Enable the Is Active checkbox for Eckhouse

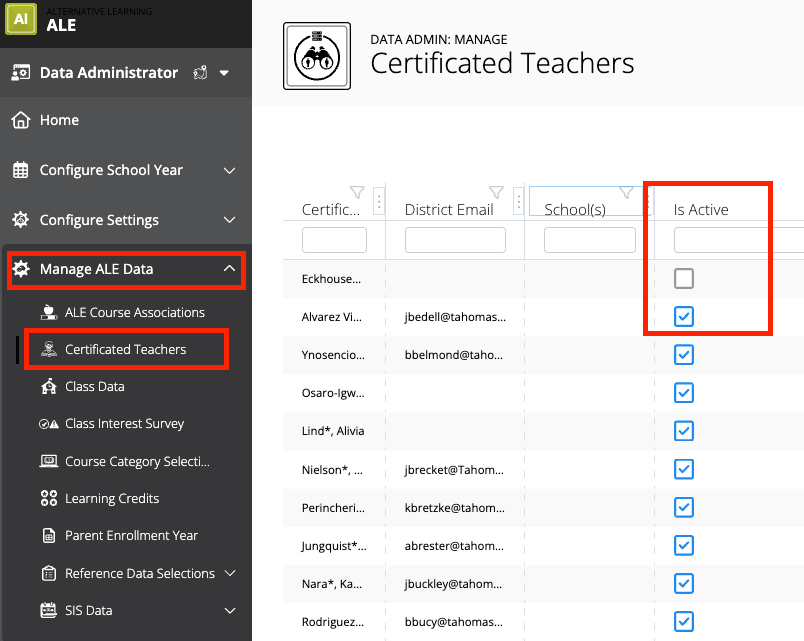point(683,278)
